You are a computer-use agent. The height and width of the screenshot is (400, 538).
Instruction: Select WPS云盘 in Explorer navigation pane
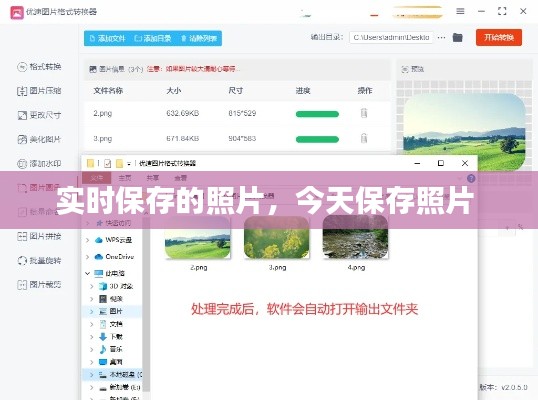click(x=113, y=240)
